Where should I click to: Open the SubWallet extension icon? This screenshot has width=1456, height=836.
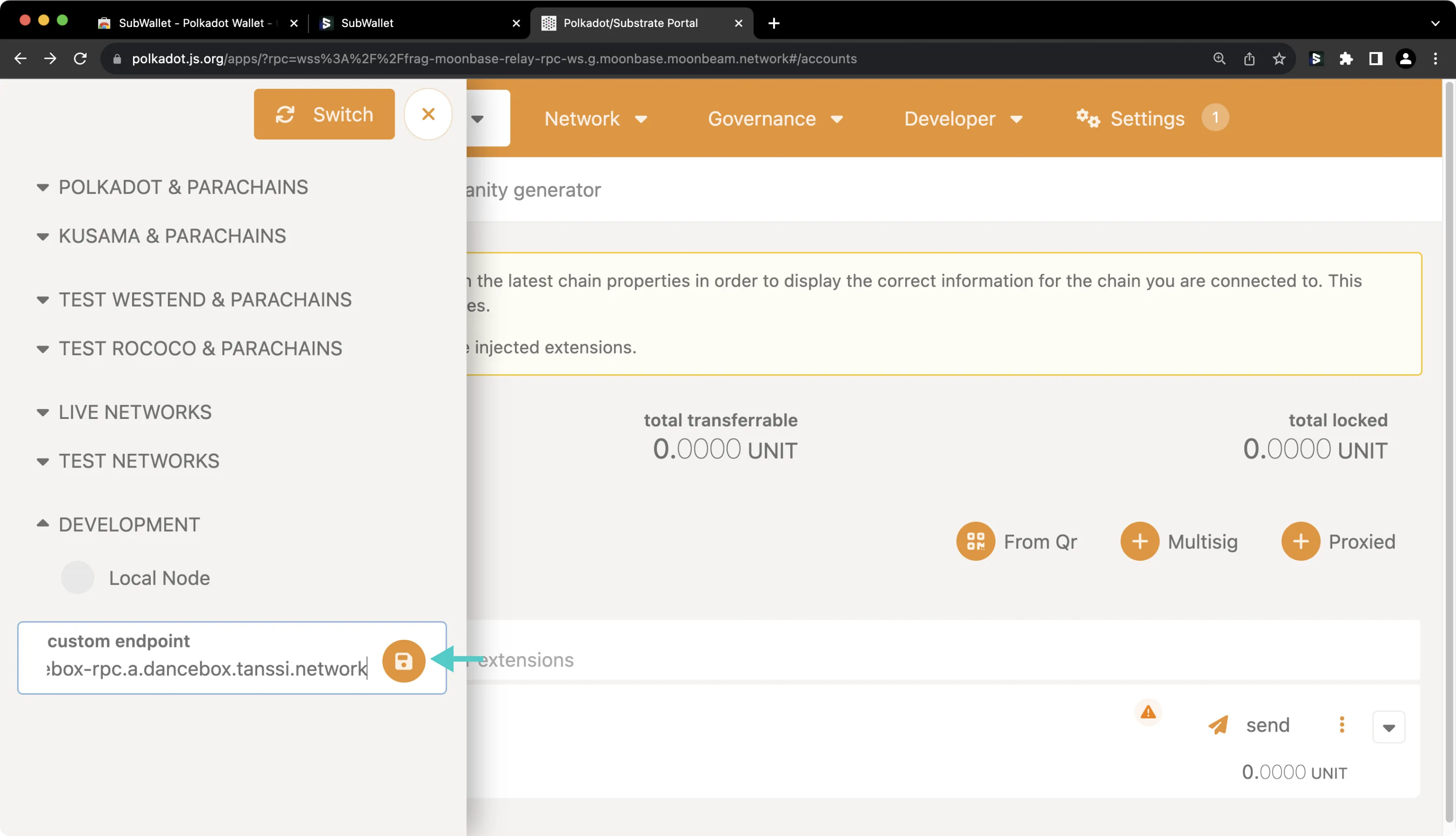click(x=1316, y=59)
